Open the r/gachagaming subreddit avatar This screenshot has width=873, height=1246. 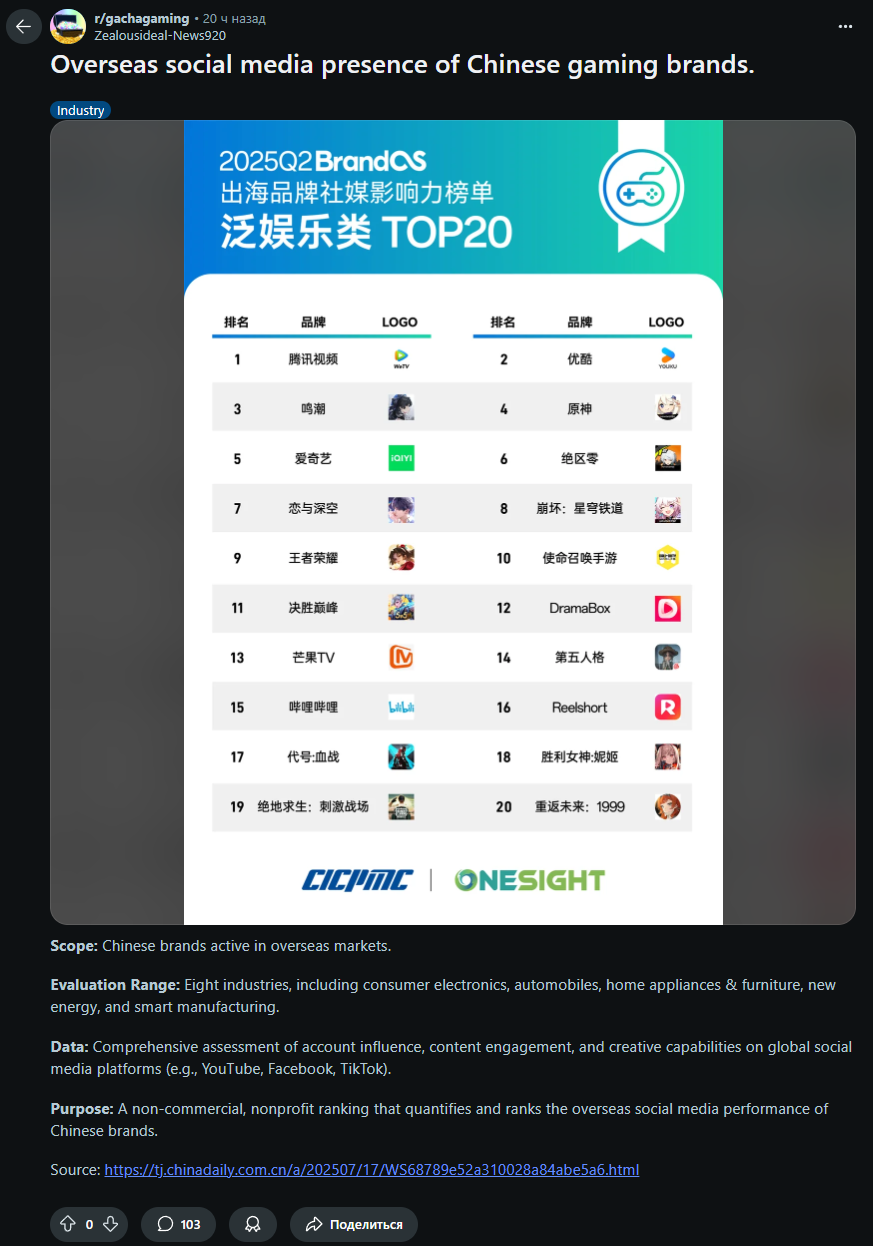tap(68, 26)
